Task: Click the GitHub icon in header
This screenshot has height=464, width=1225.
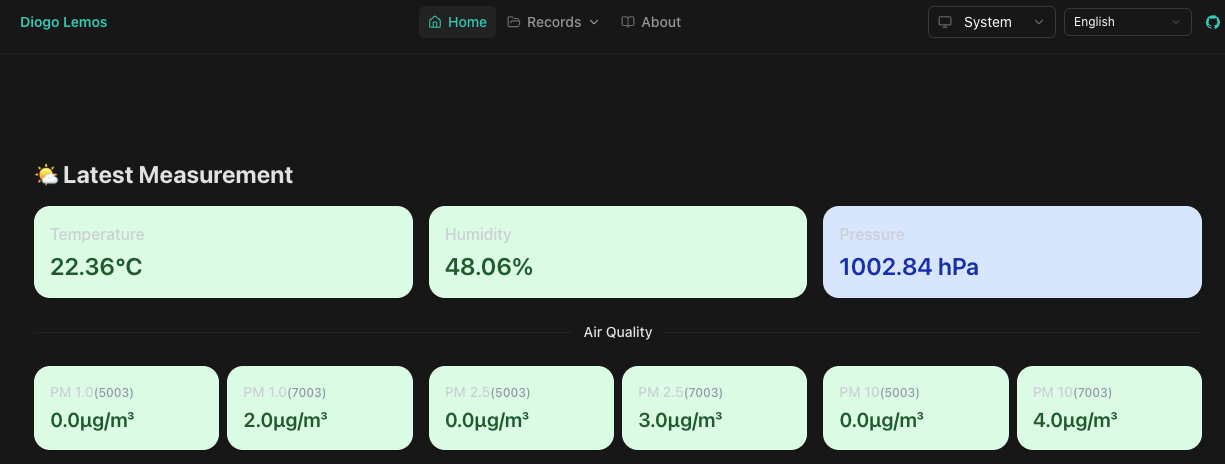Action: [x=1212, y=22]
